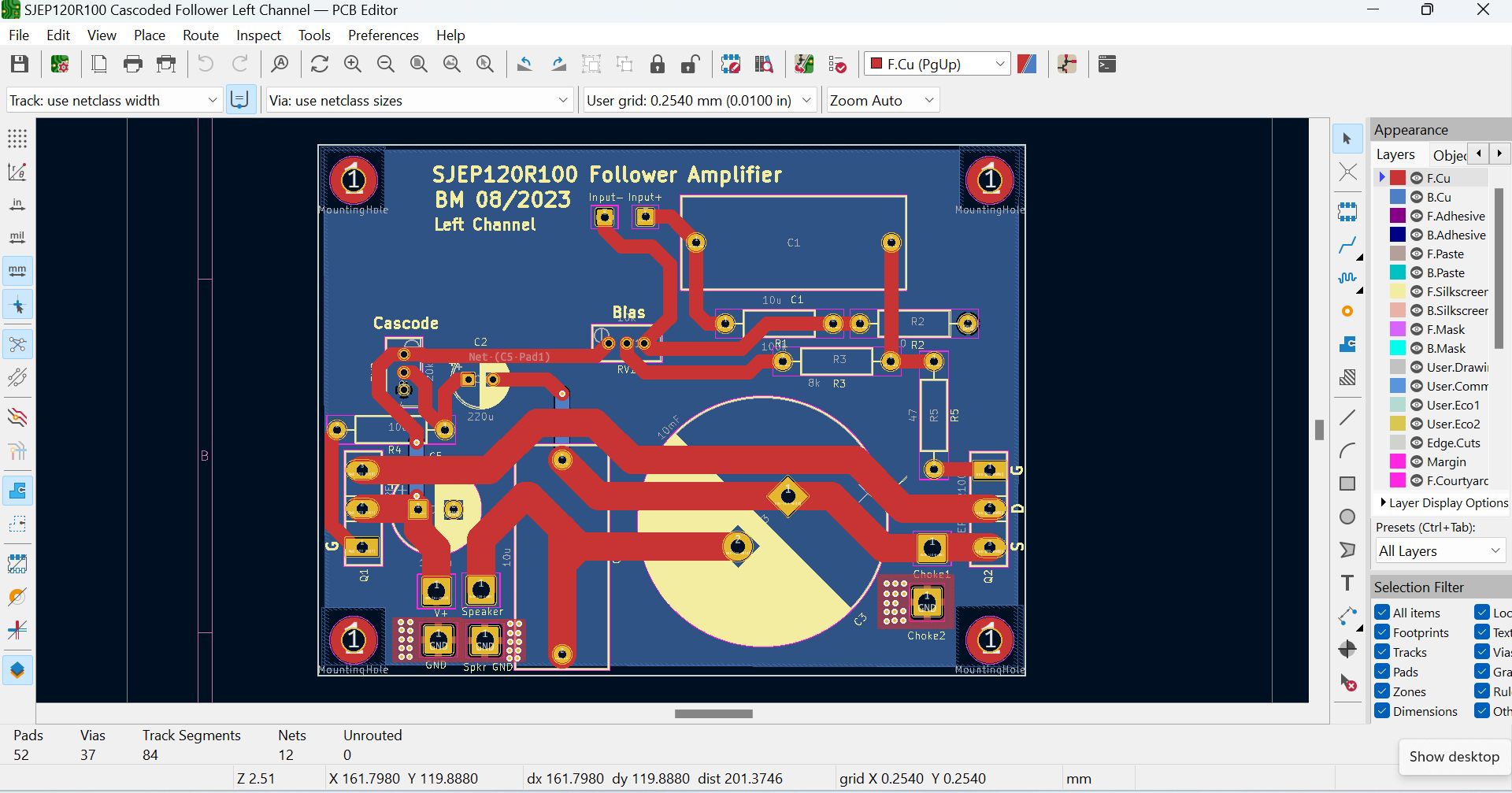Select the Draw Arc tool

[x=1347, y=450]
